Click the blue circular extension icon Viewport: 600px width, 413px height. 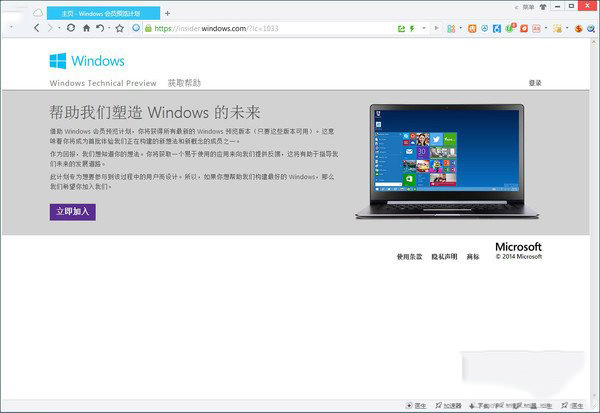(x=484, y=28)
